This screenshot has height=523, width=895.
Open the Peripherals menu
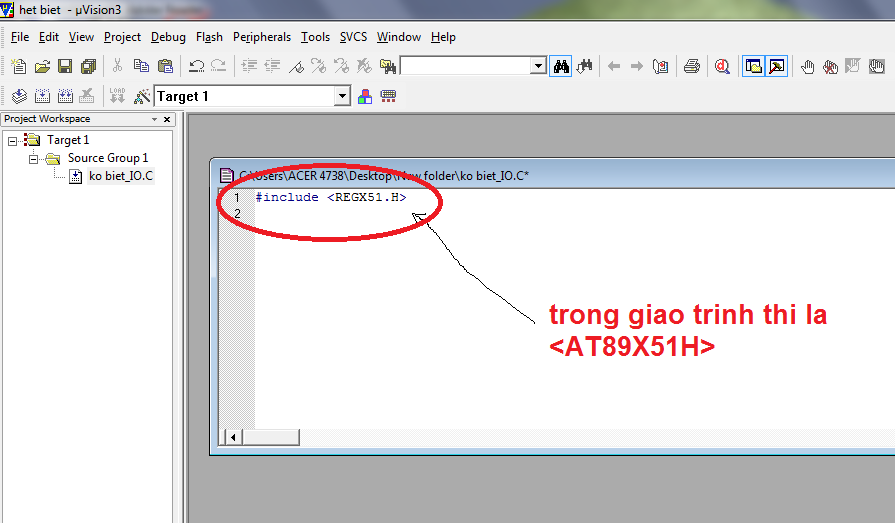(262, 37)
